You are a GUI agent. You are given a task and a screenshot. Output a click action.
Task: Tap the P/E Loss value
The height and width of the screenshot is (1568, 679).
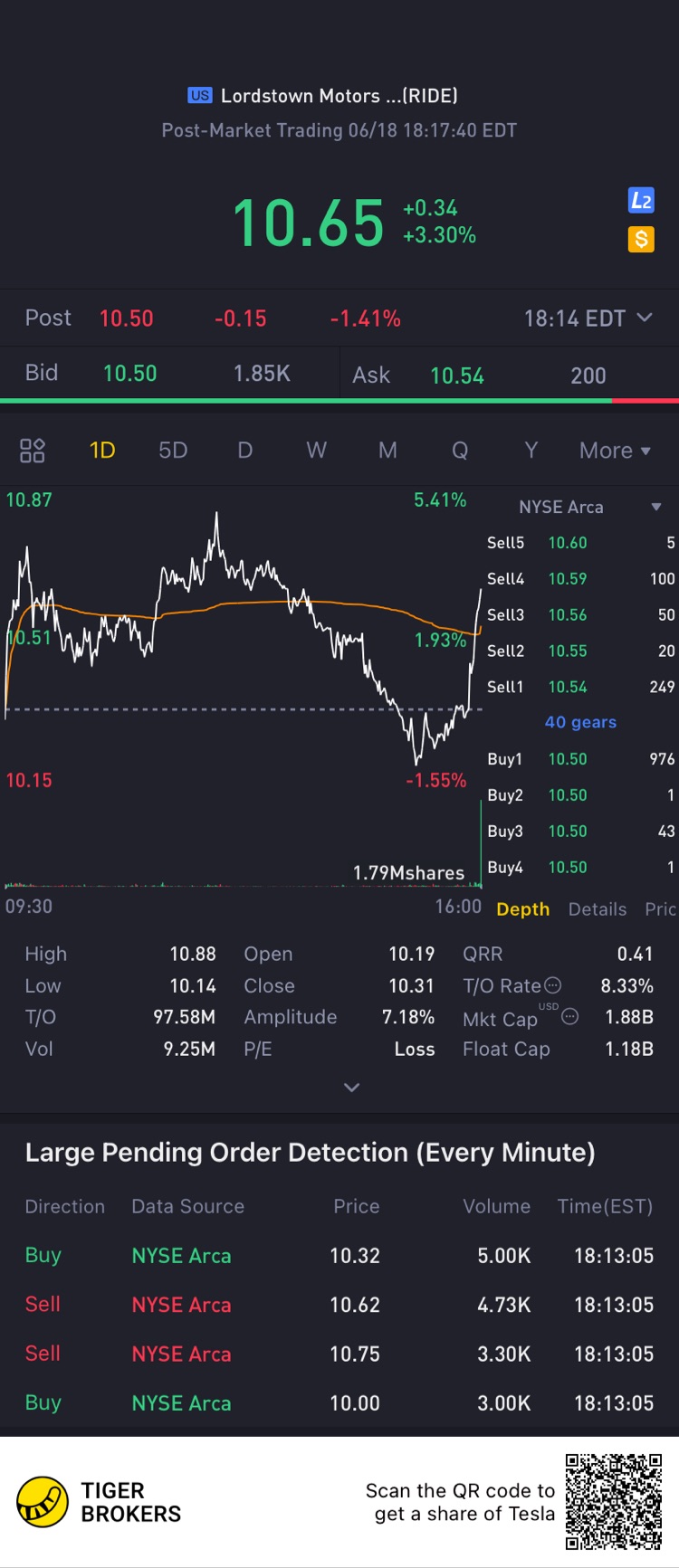point(415,1049)
